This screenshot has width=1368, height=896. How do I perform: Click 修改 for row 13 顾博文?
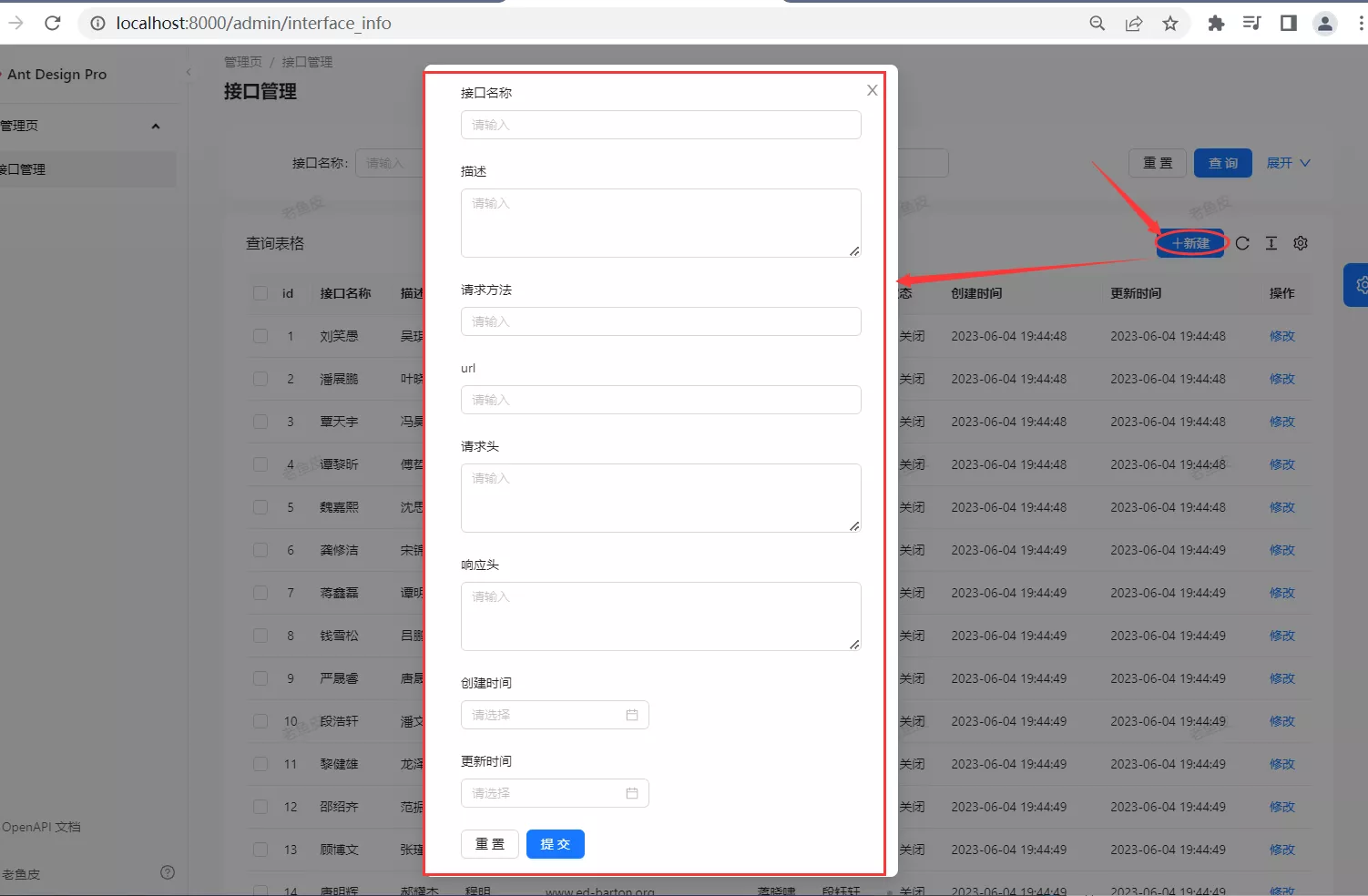1282,850
